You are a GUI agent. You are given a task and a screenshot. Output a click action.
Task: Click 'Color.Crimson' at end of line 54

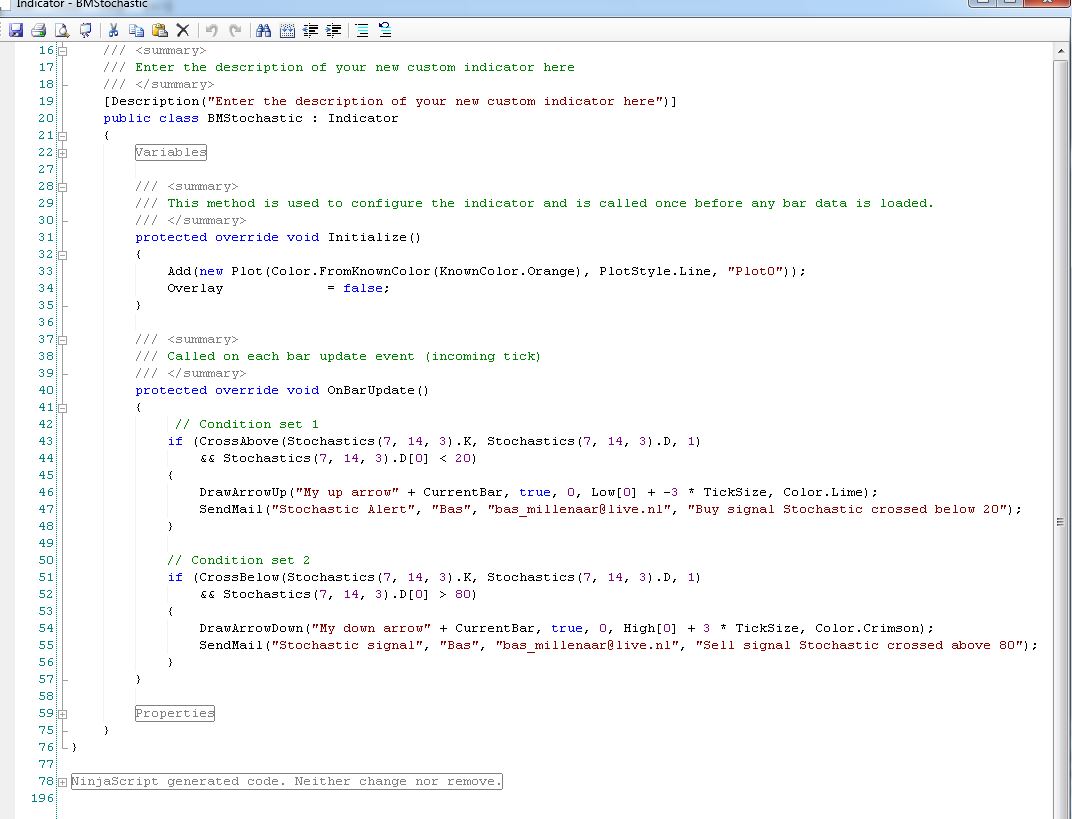(x=867, y=628)
